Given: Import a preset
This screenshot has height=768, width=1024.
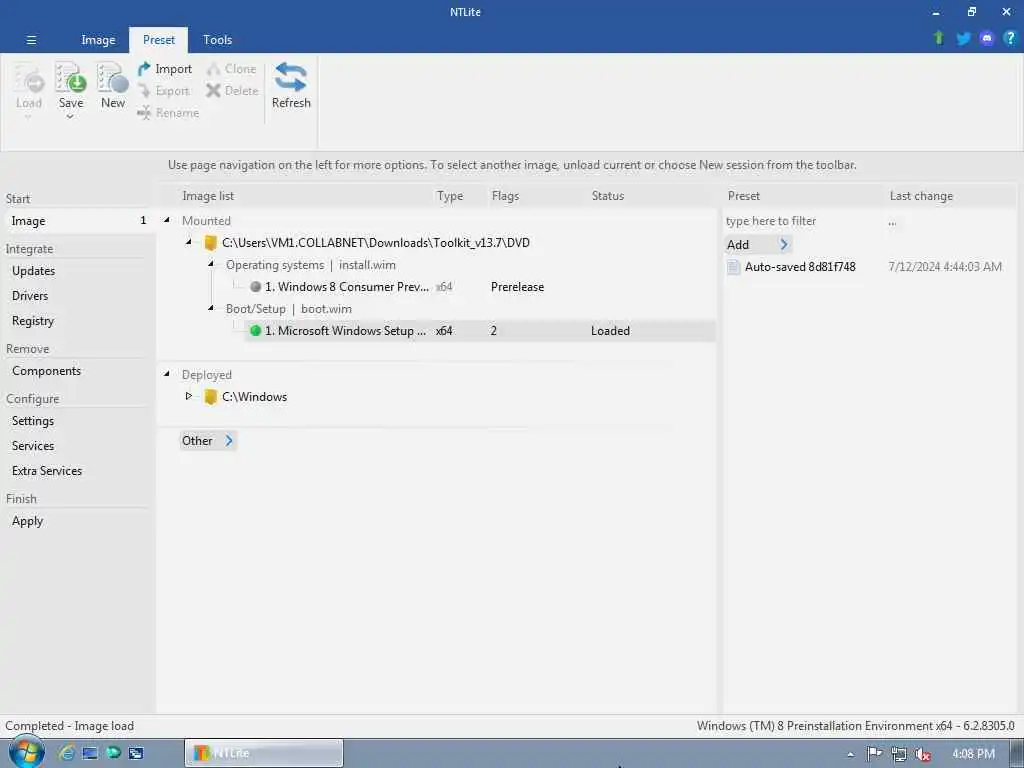Looking at the screenshot, I should (x=165, y=69).
